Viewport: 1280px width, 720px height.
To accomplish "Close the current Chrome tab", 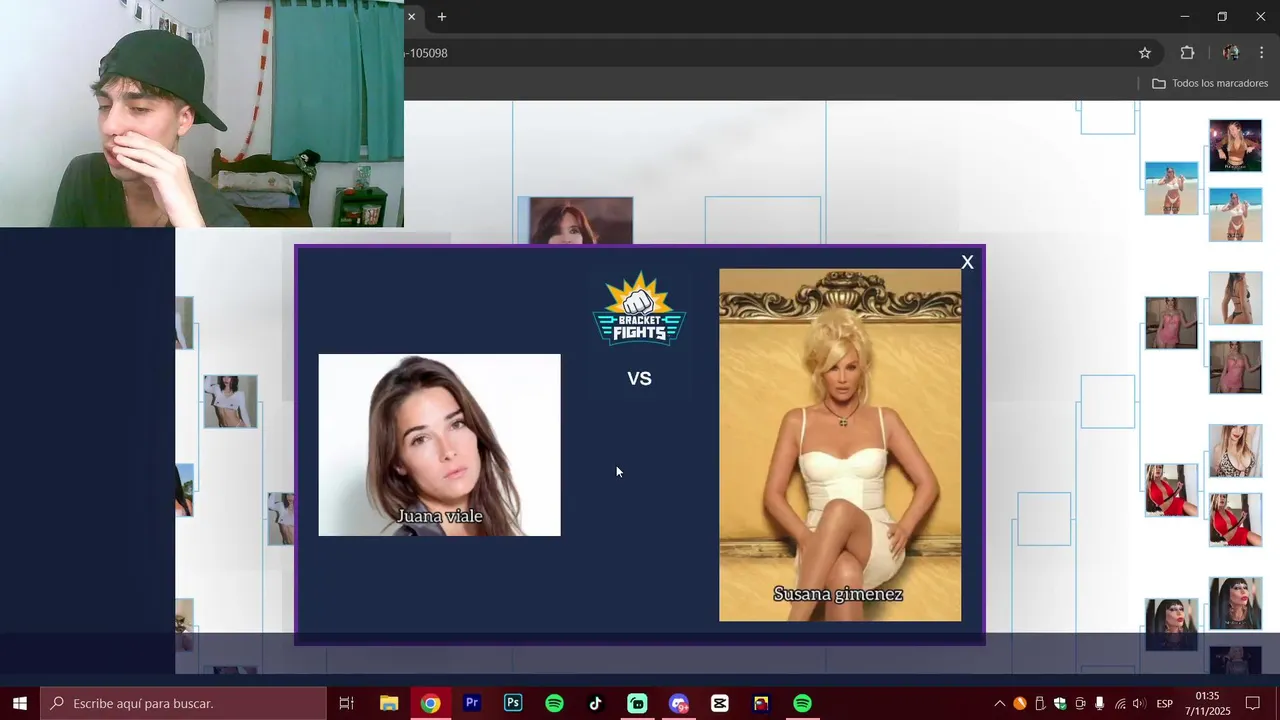I will 411,17.
